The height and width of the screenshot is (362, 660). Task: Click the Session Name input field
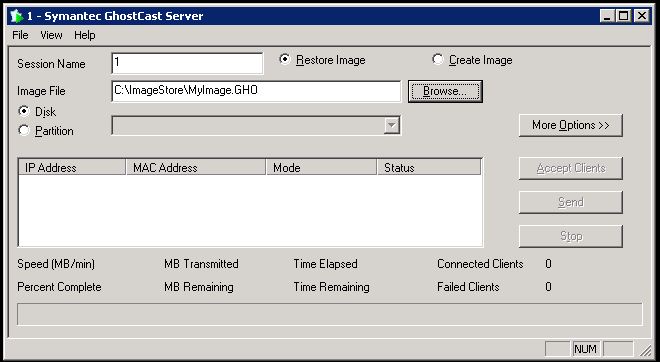coord(187,63)
